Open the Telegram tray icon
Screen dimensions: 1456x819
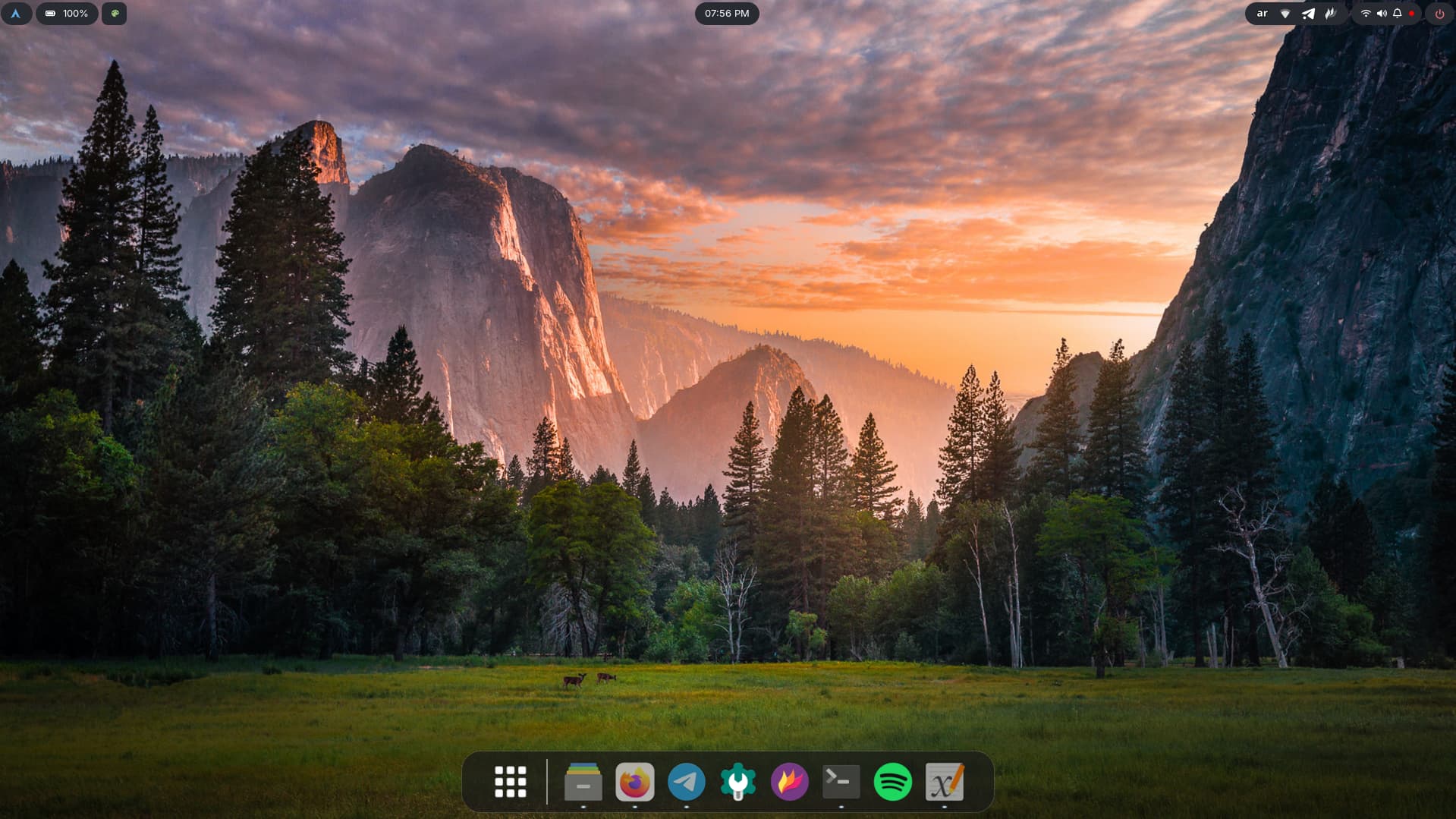pyautogui.click(x=1308, y=14)
